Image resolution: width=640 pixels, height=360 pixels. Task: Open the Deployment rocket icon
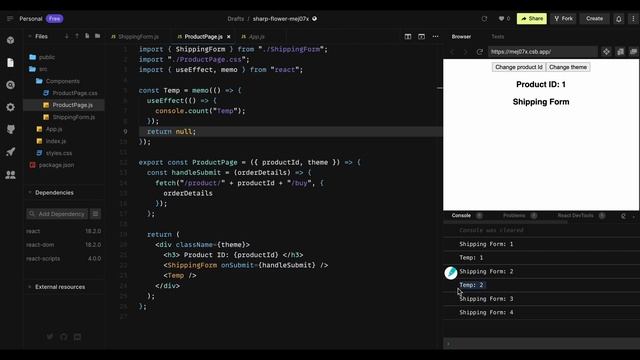(11, 152)
